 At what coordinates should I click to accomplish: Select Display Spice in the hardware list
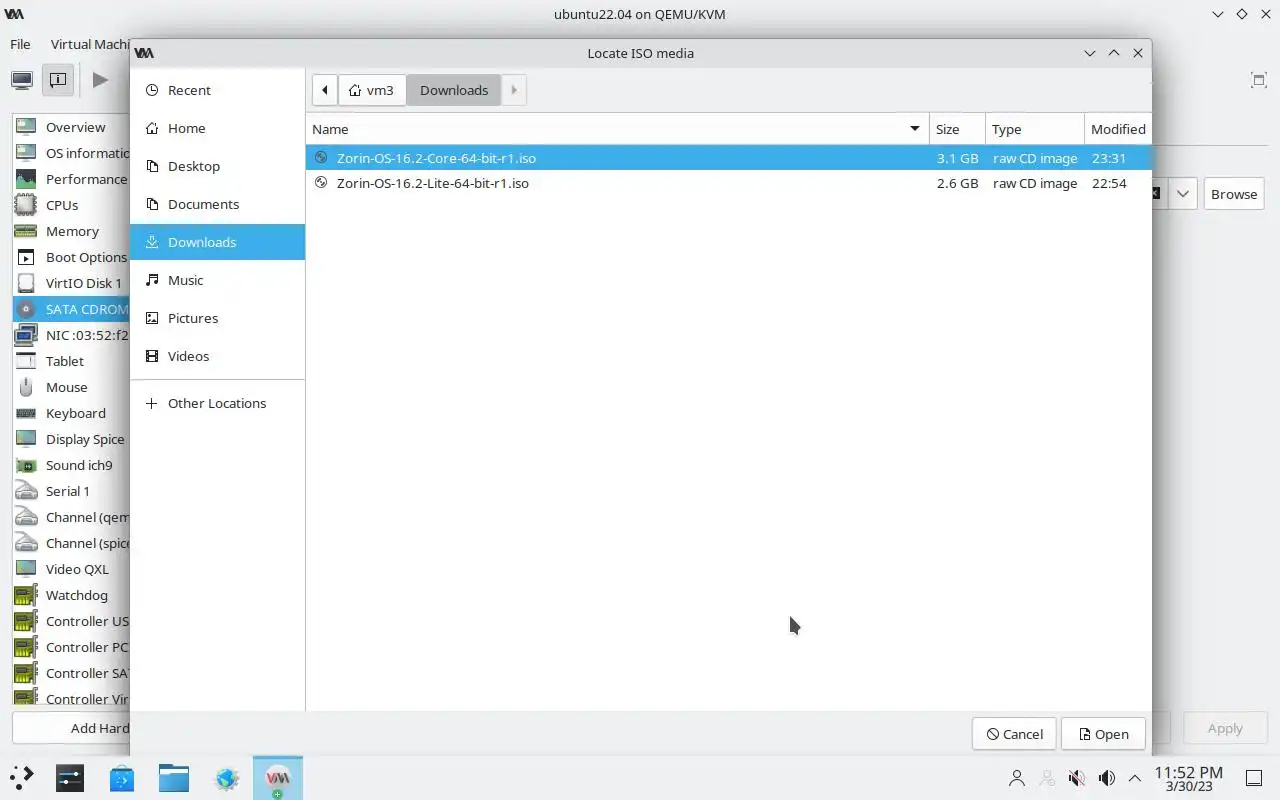pos(71,439)
